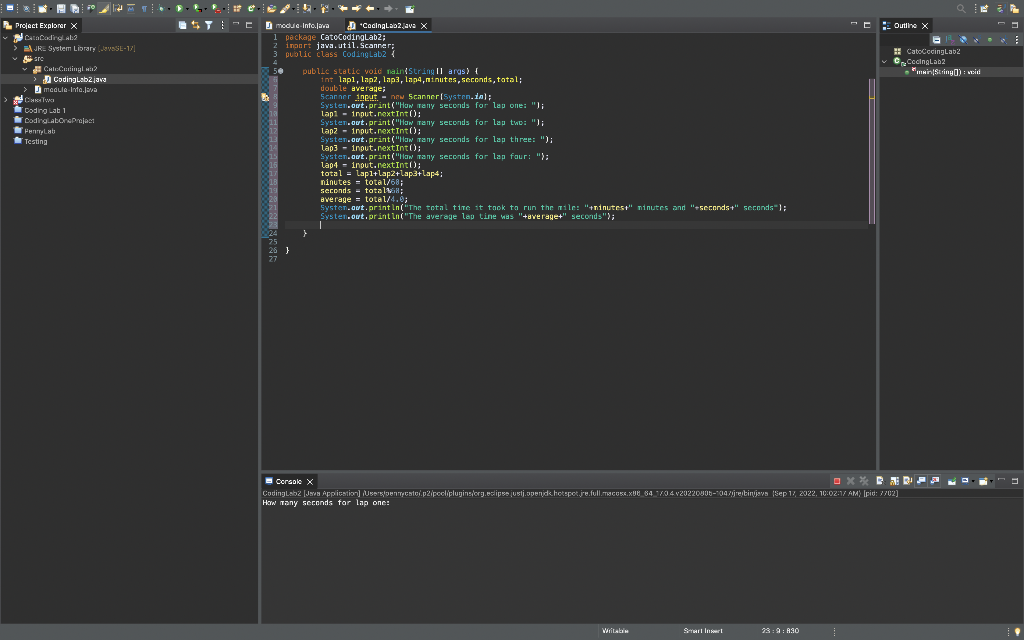Toggle Hide Non-Public Members green dot
Image resolution: width=1024 pixels, height=640 pixels.
click(990, 40)
